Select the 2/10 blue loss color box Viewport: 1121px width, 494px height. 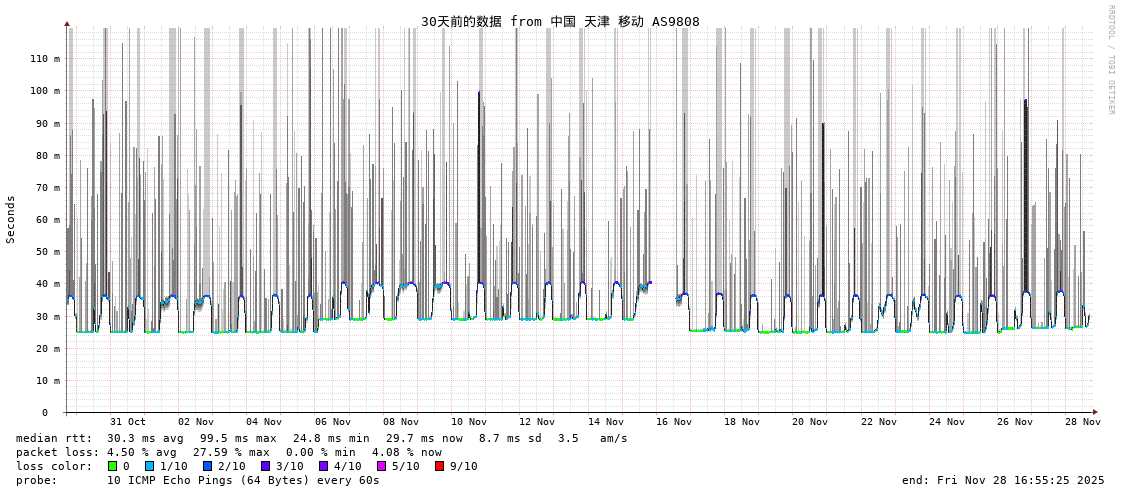click(208, 466)
